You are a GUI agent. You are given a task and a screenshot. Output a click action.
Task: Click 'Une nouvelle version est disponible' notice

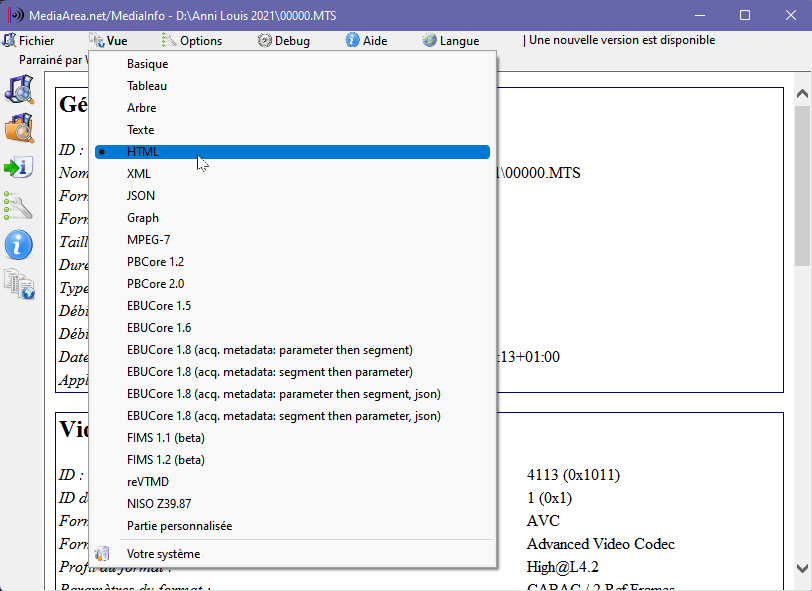click(x=621, y=41)
